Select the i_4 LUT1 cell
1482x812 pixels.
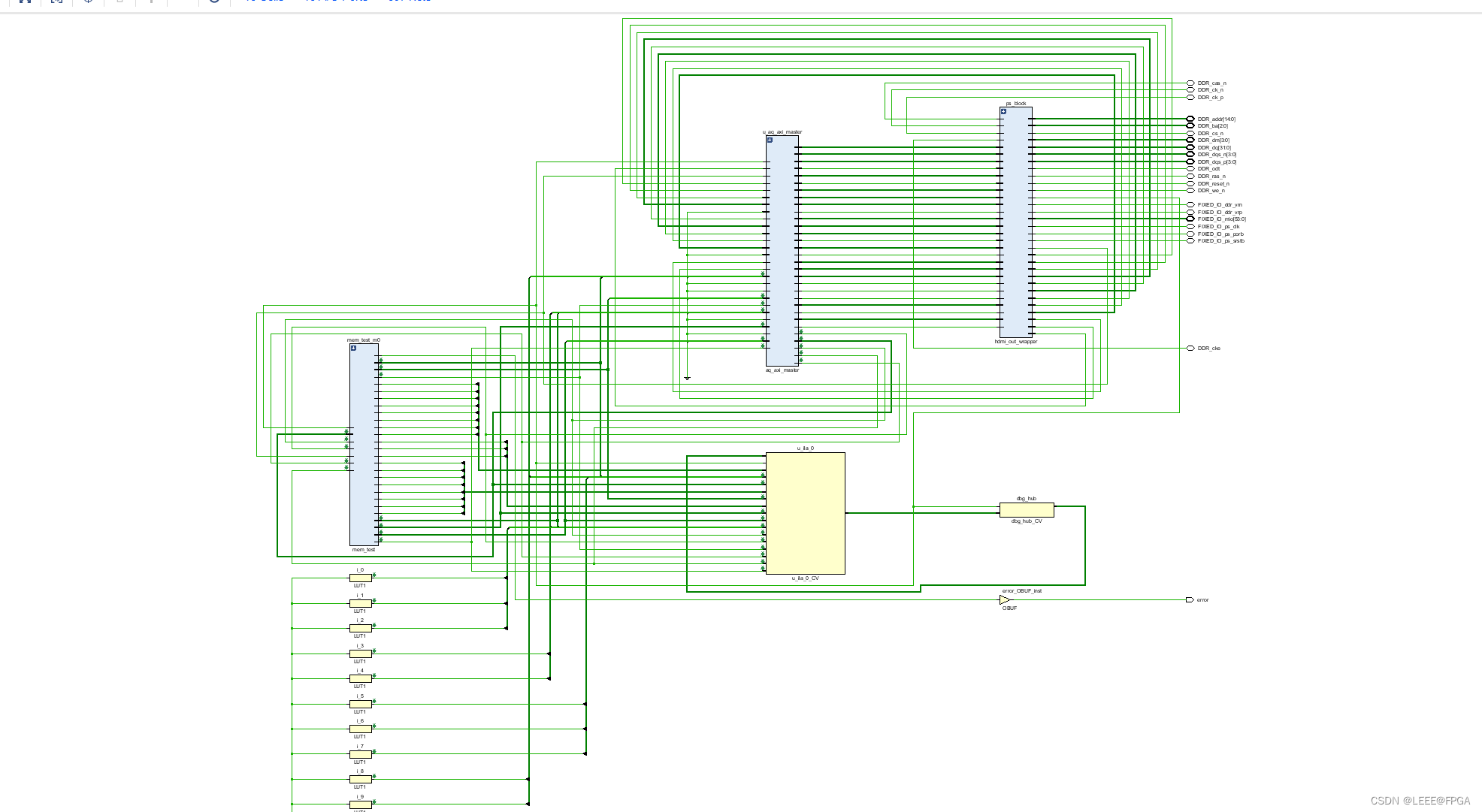(360, 678)
